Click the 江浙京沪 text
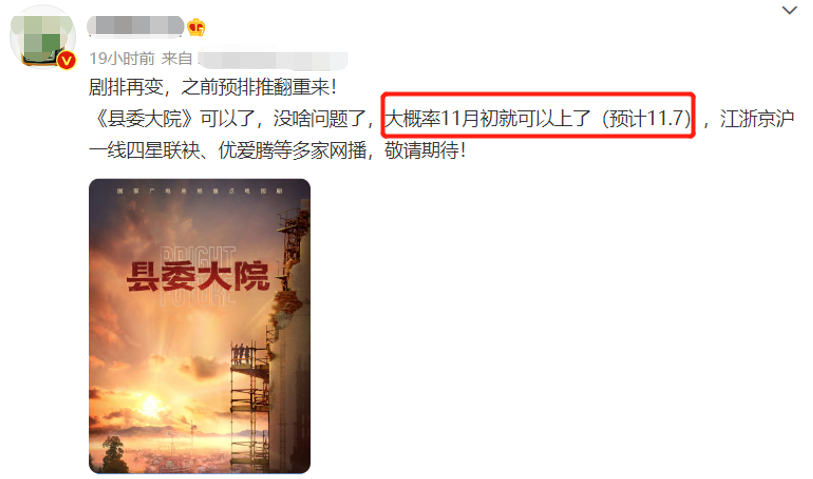 pos(757,119)
